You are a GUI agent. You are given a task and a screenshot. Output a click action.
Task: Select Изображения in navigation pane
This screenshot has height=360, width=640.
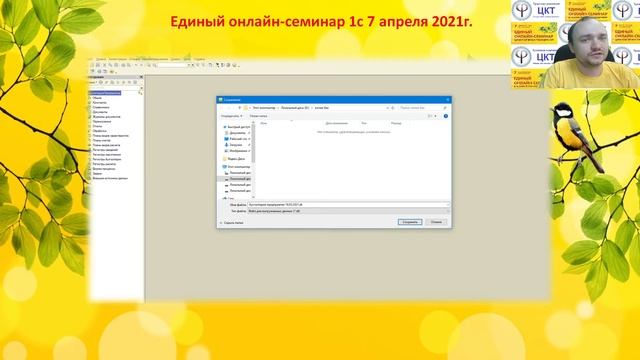pos(238,151)
